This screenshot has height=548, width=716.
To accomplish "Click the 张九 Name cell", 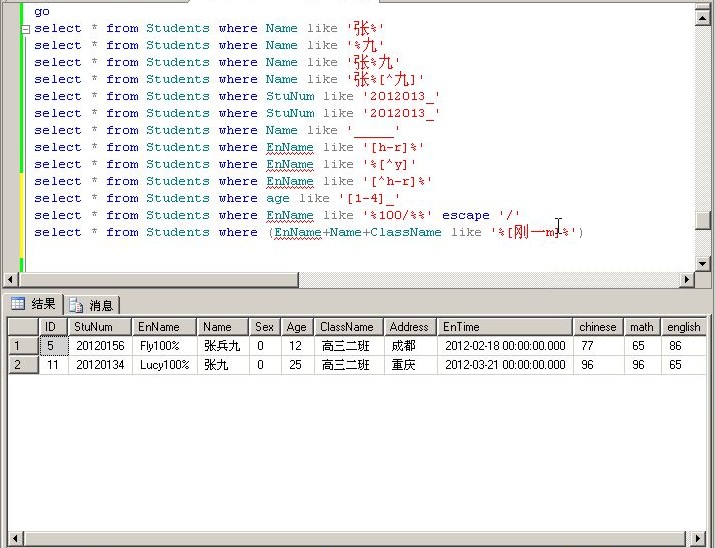I will (x=223, y=365).
